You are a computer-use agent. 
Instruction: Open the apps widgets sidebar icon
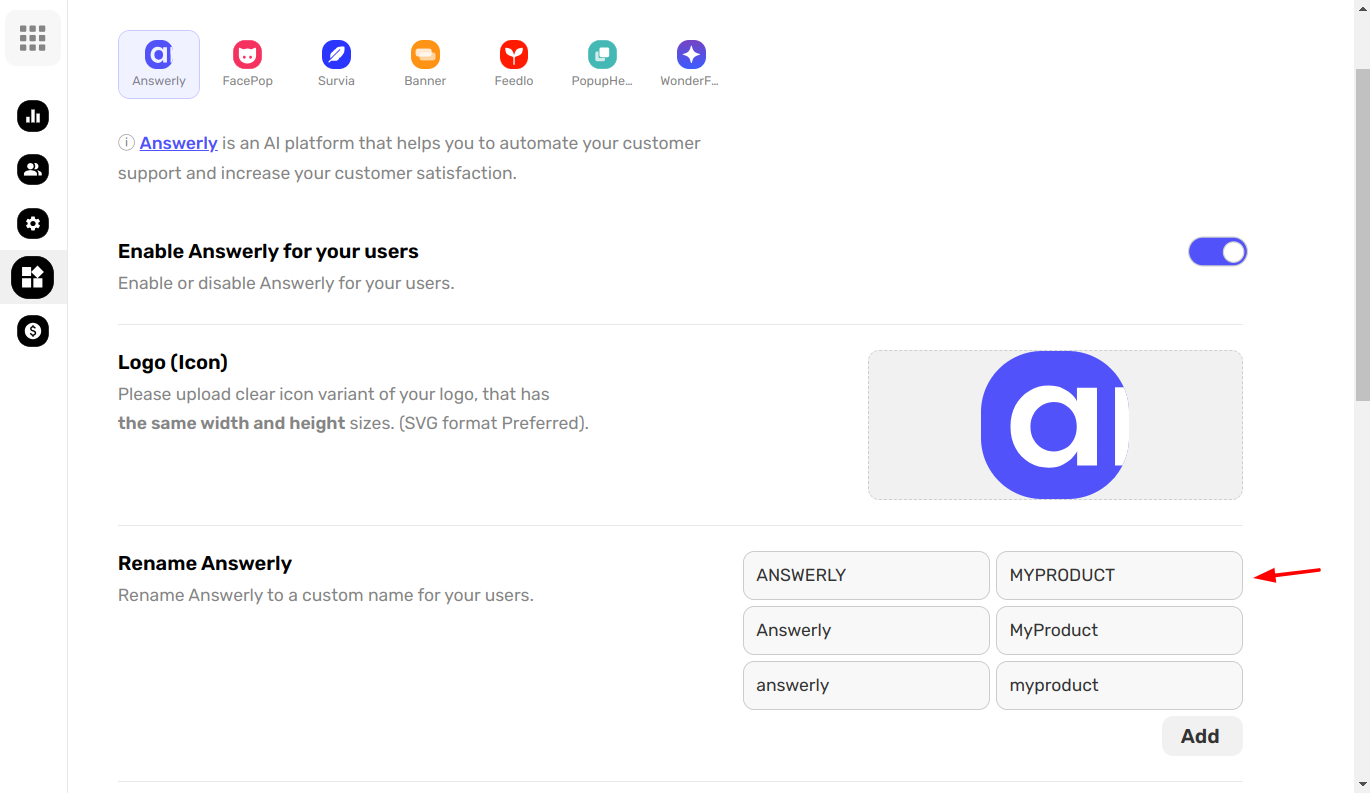tap(33, 277)
